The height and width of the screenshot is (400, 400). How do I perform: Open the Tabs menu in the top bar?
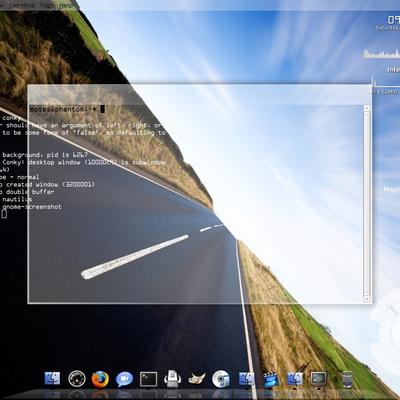(47, 5)
